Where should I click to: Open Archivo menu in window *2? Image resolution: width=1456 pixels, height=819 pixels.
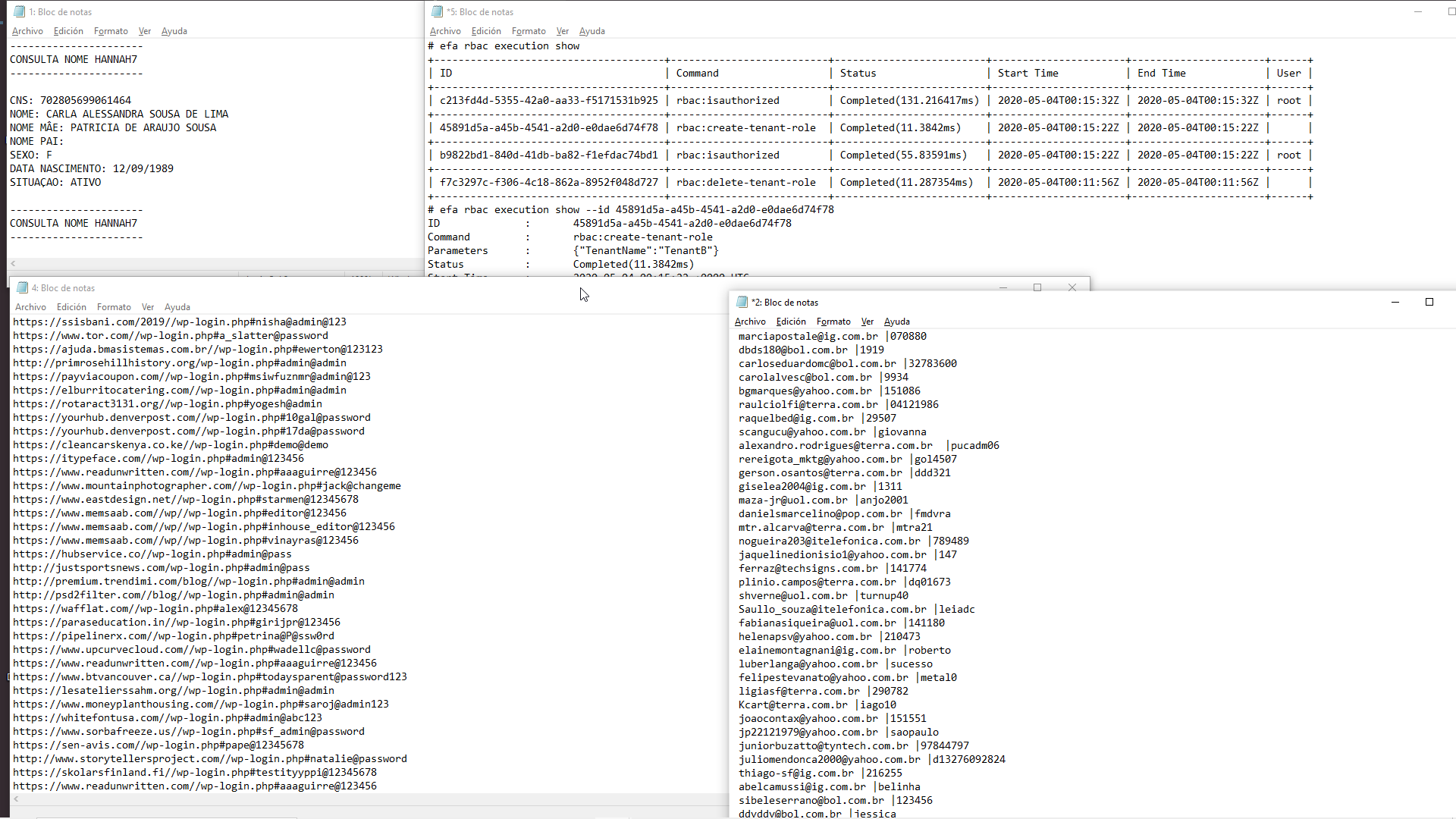750,322
